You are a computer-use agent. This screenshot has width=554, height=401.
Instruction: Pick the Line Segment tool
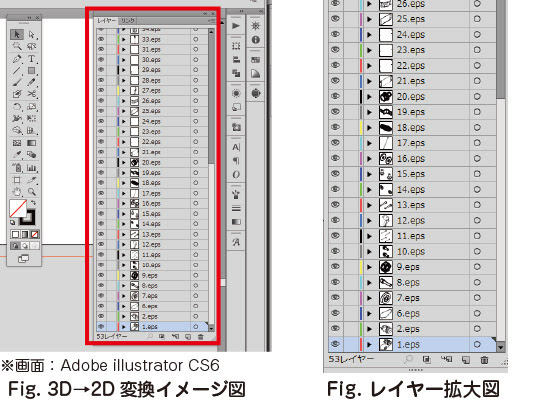point(17,71)
